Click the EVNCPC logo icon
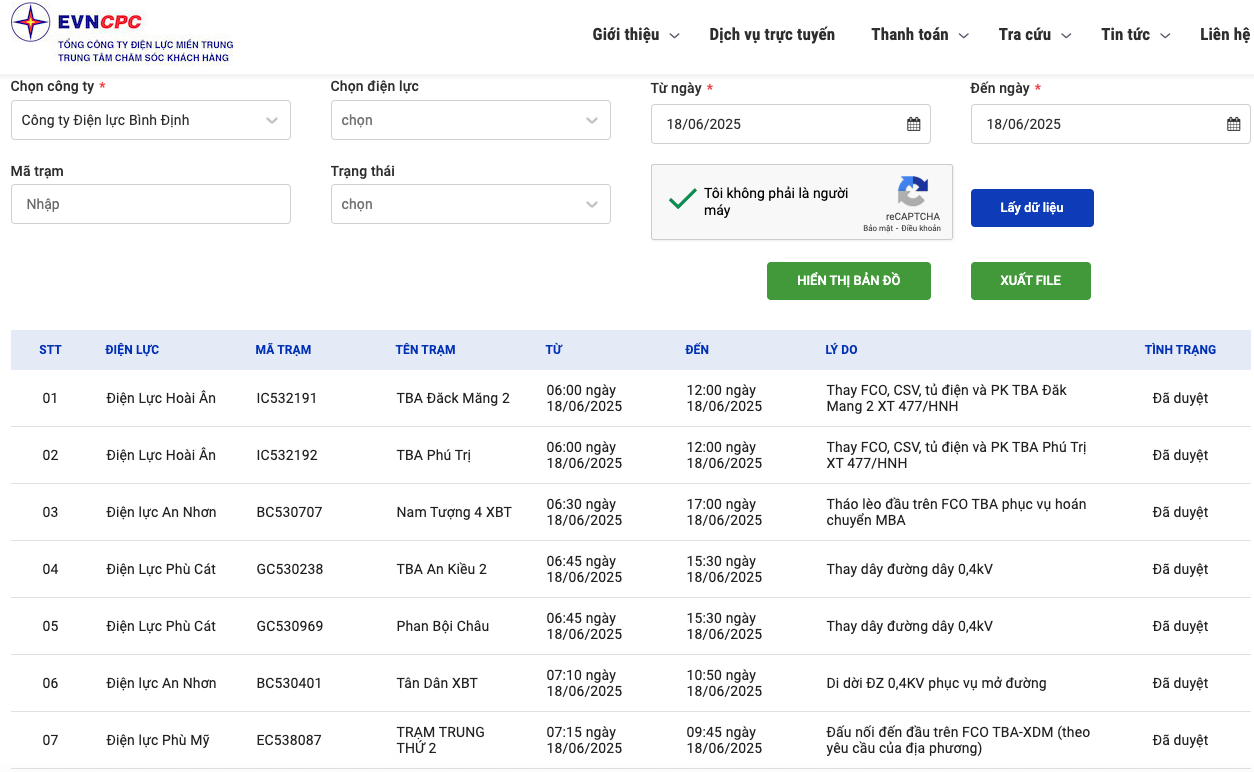 click(30, 23)
